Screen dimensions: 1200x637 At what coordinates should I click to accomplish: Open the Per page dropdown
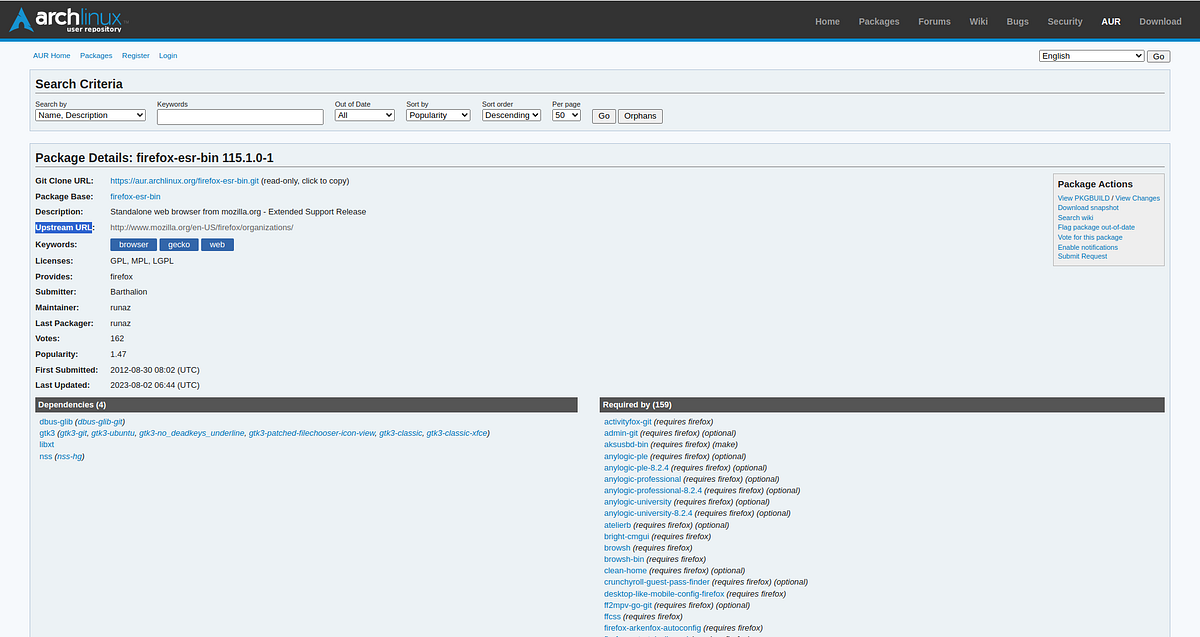tap(566, 114)
